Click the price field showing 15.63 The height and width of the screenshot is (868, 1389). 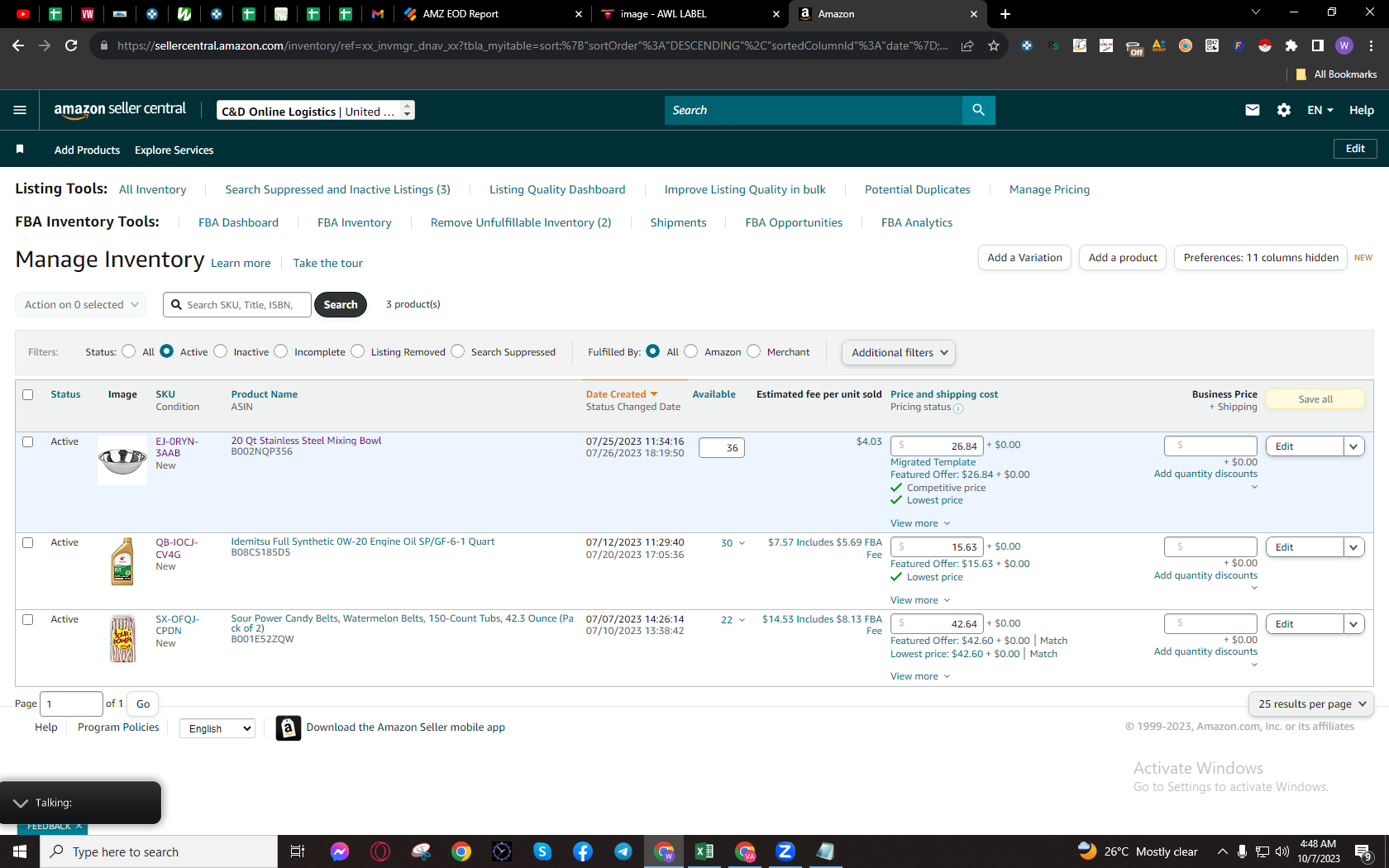(937, 547)
